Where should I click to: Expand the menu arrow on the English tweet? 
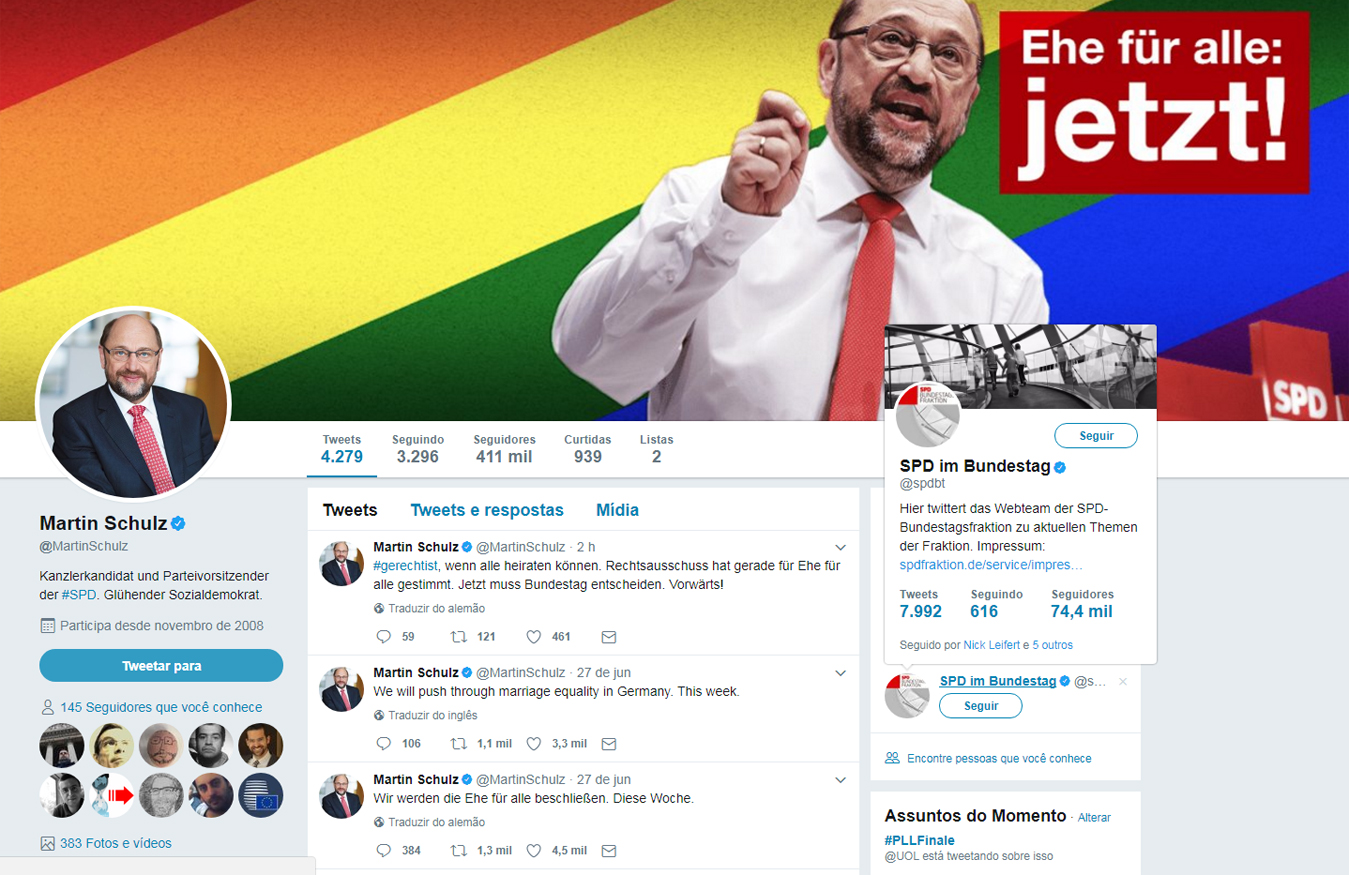tap(840, 673)
